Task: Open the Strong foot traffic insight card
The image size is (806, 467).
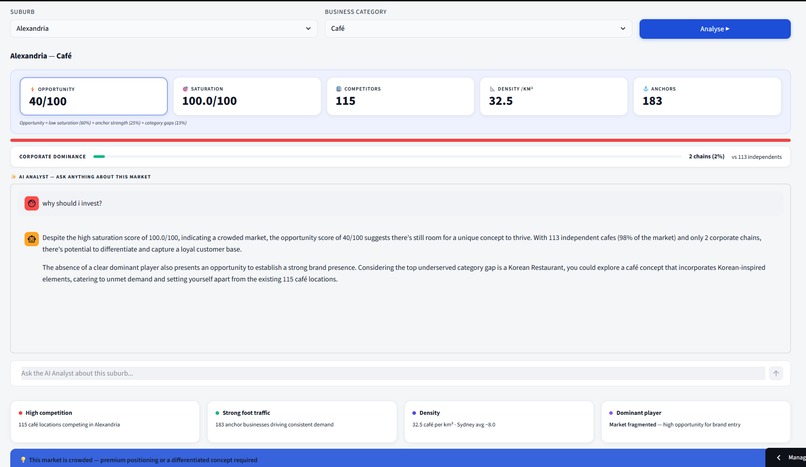Action: pyautogui.click(x=302, y=421)
